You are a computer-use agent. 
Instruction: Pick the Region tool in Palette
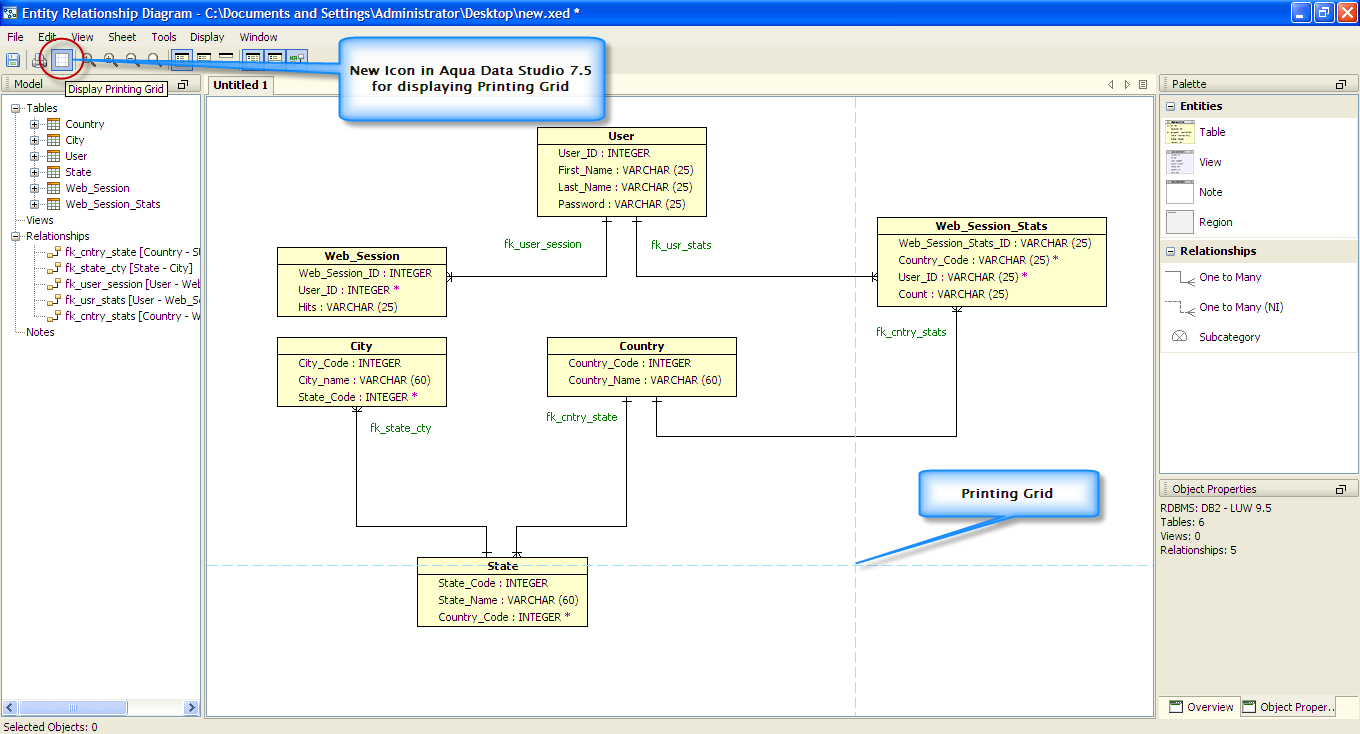click(1199, 222)
